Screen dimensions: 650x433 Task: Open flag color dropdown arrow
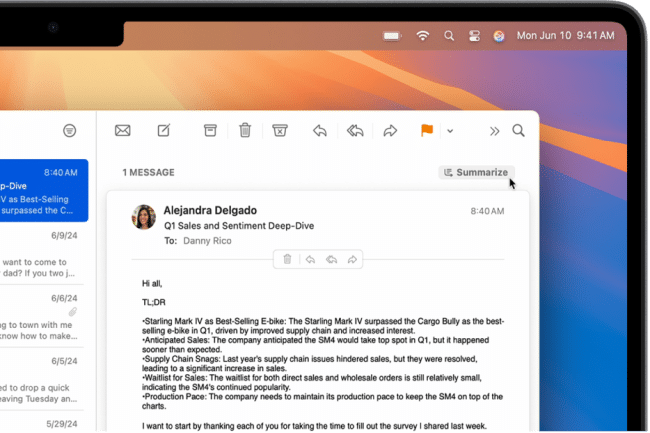pyautogui.click(x=450, y=131)
